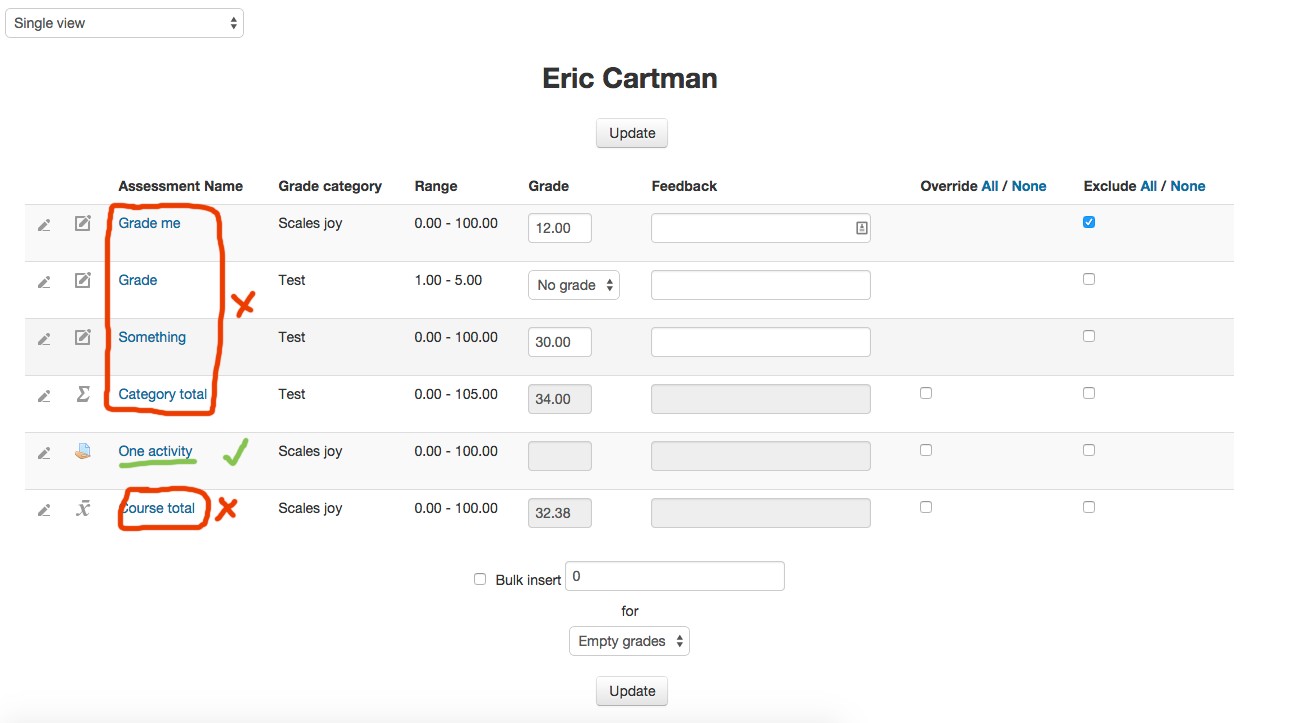Screen dimensions: 1300x723
Task: Click the pencil icon for Category total
Action: click(x=44, y=396)
